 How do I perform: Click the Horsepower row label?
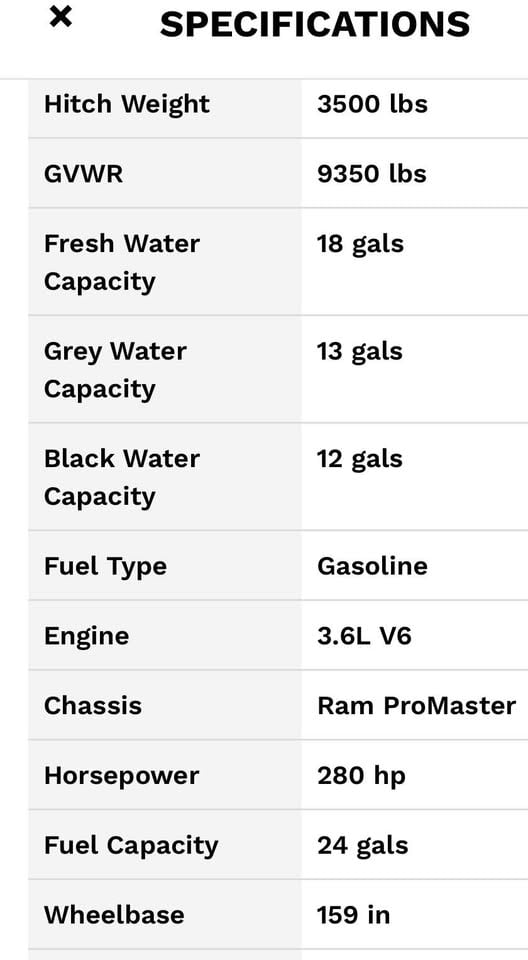(121, 776)
